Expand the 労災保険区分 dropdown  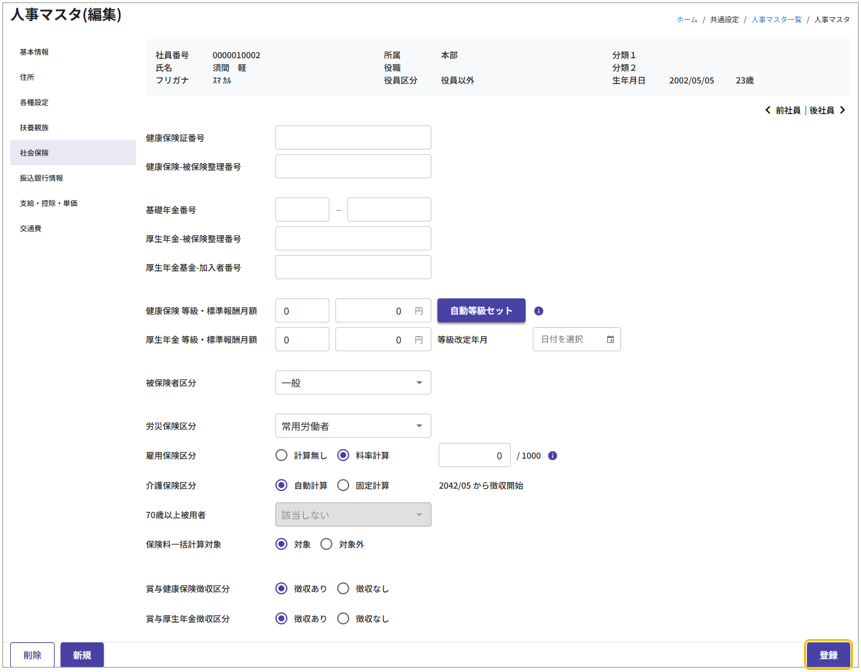tap(353, 426)
